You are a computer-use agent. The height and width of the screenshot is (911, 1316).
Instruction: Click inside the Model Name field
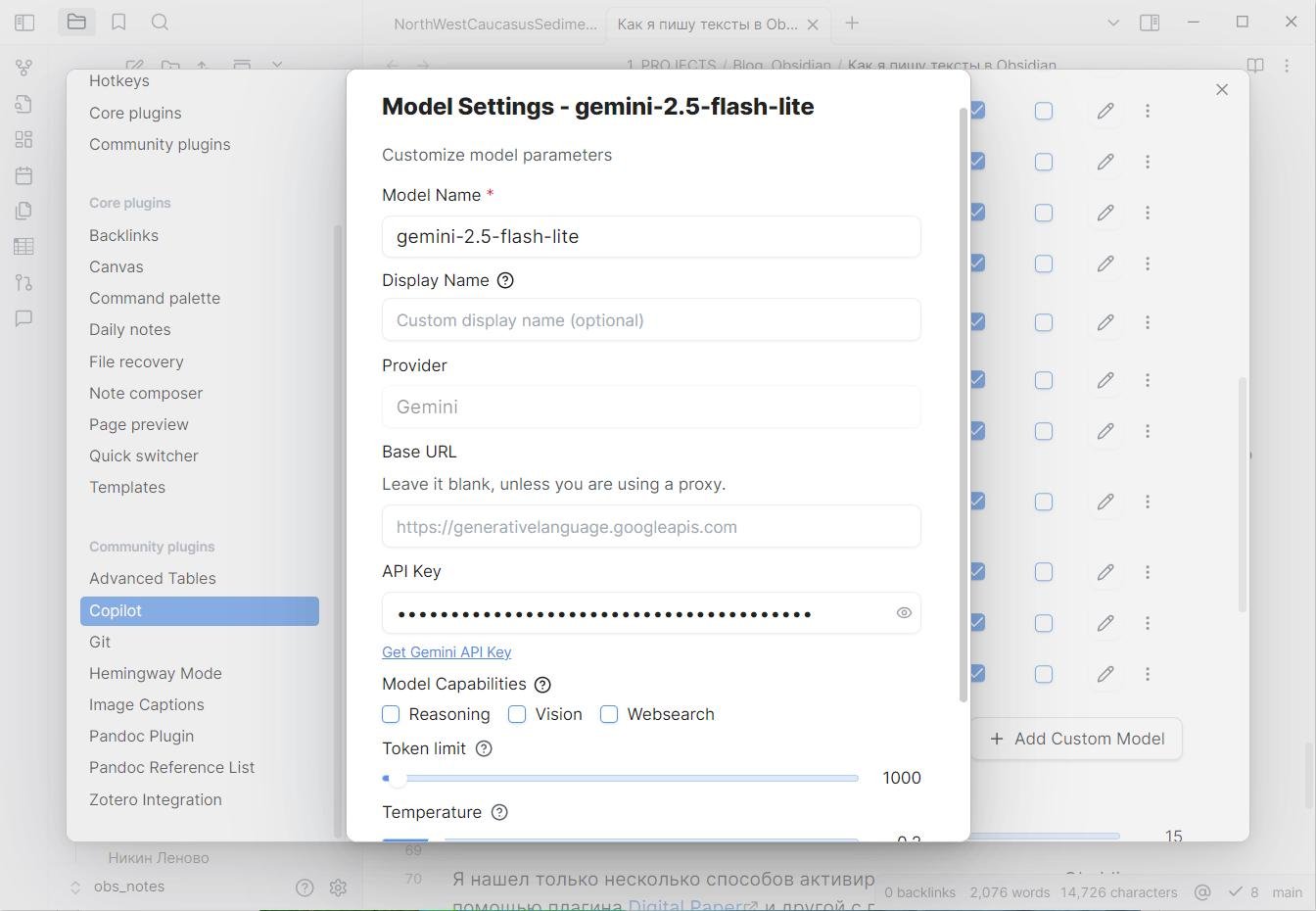point(651,236)
